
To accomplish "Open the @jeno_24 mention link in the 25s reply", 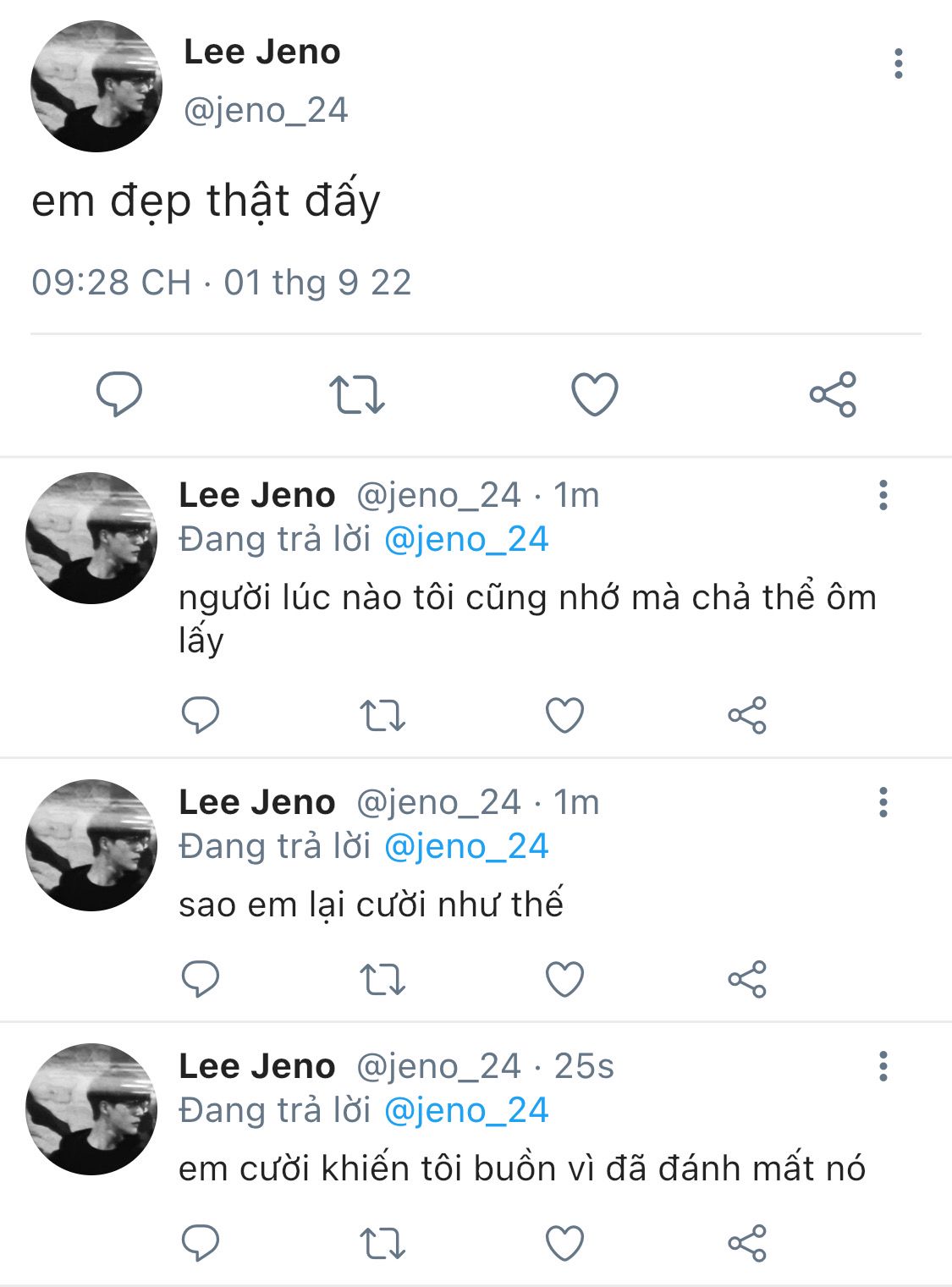I will click(466, 1110).
